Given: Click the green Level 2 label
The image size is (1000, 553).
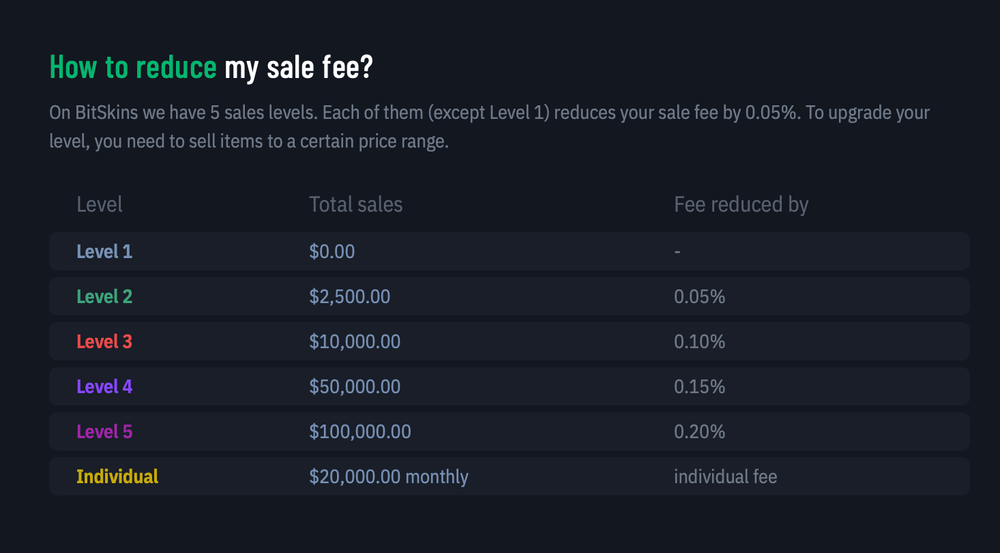Looking at the screenshot, I should (104, 297).
